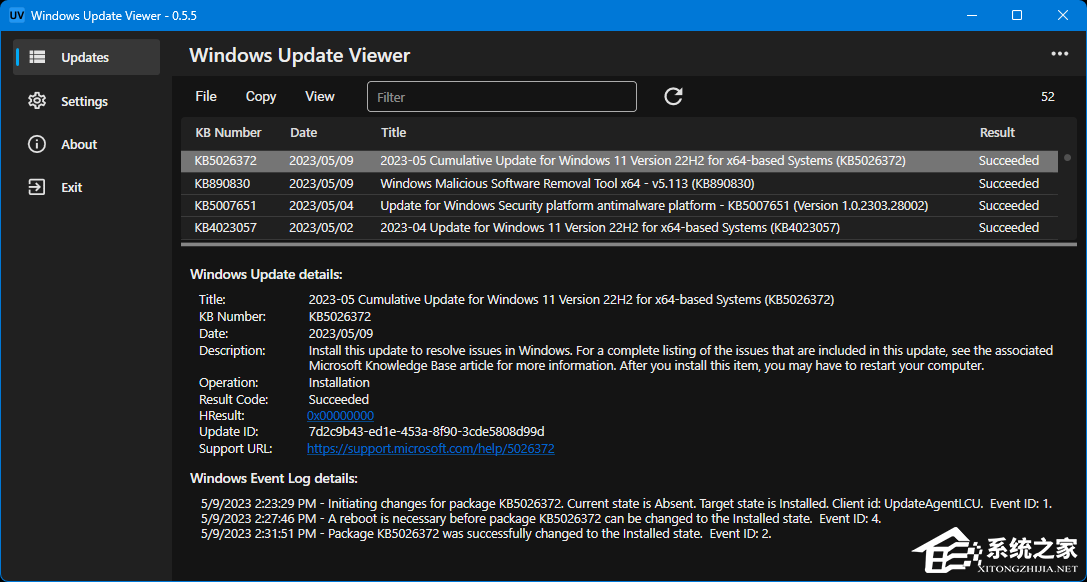The width and height of the screenshot is (1087, 582).
Task: Open the View menu
Action: [320, 96]
